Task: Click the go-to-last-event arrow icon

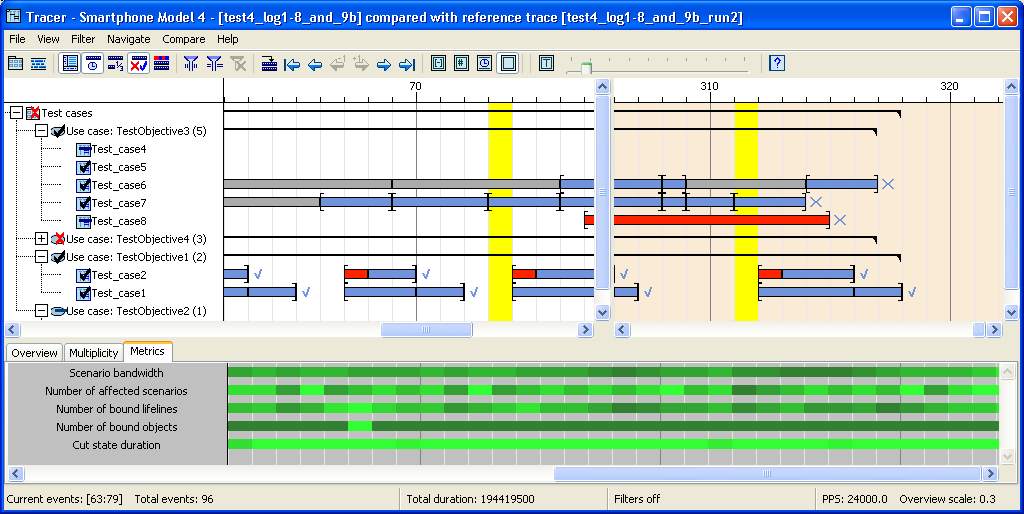Action: coord(406,64)
